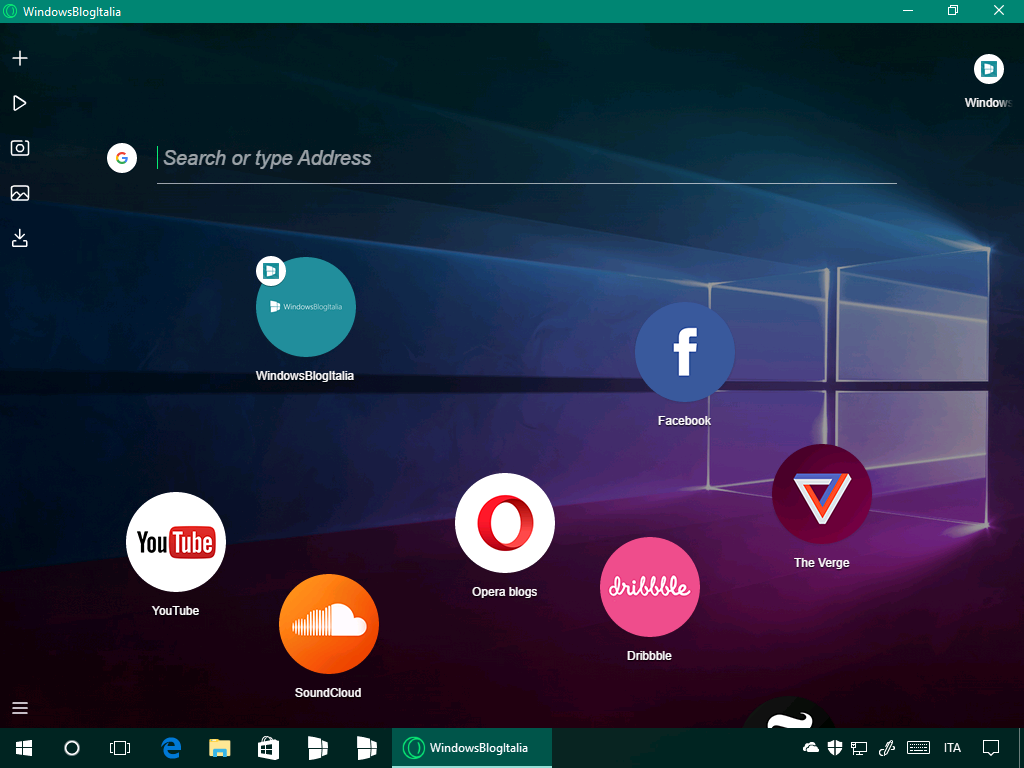Open the image gallery icon in sidebar
Image resolution: width=1024 pixels, height=768 pixels.
point(20,193)
